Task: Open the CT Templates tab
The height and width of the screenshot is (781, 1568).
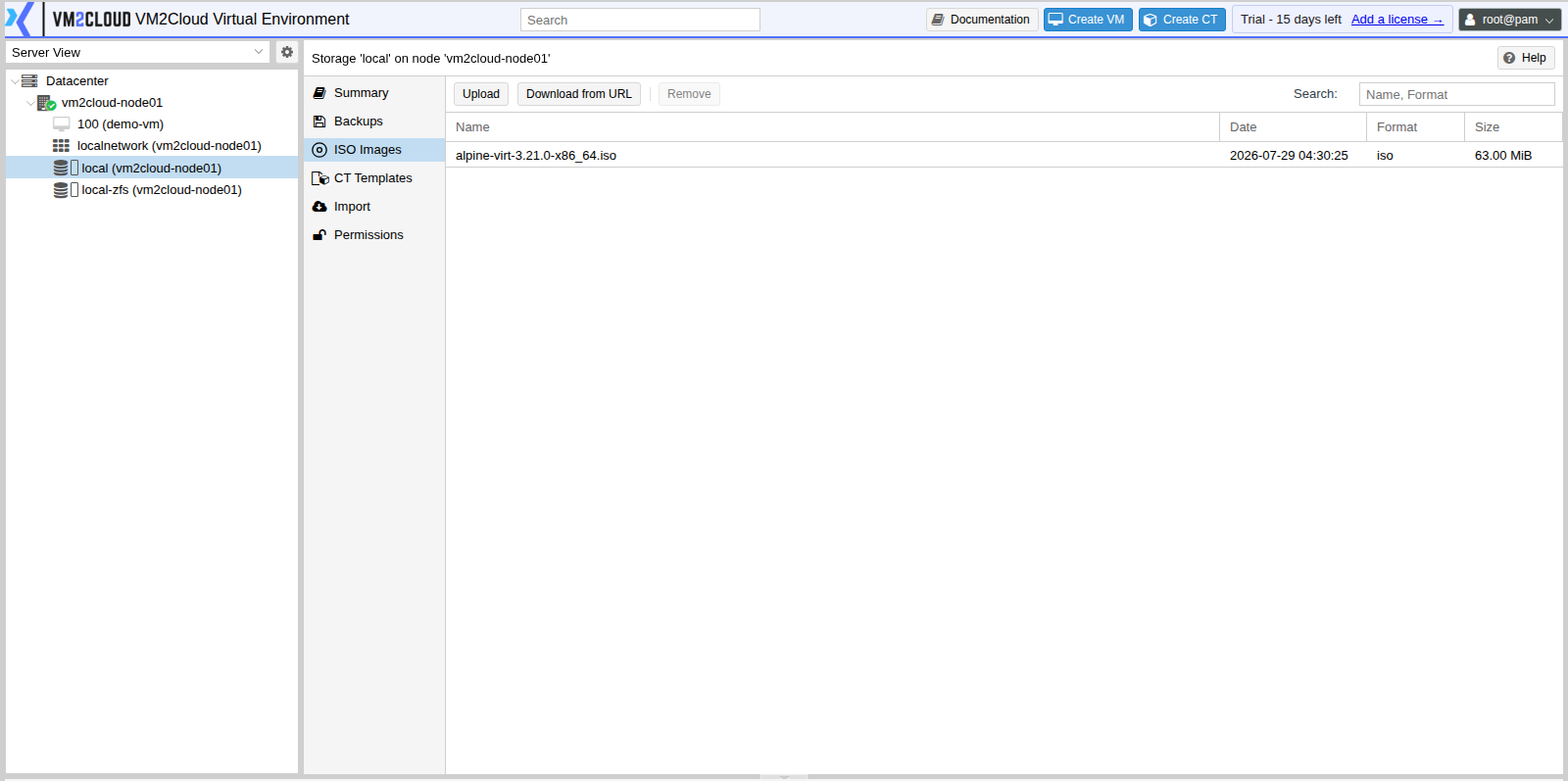Action: tap(374, 178)
